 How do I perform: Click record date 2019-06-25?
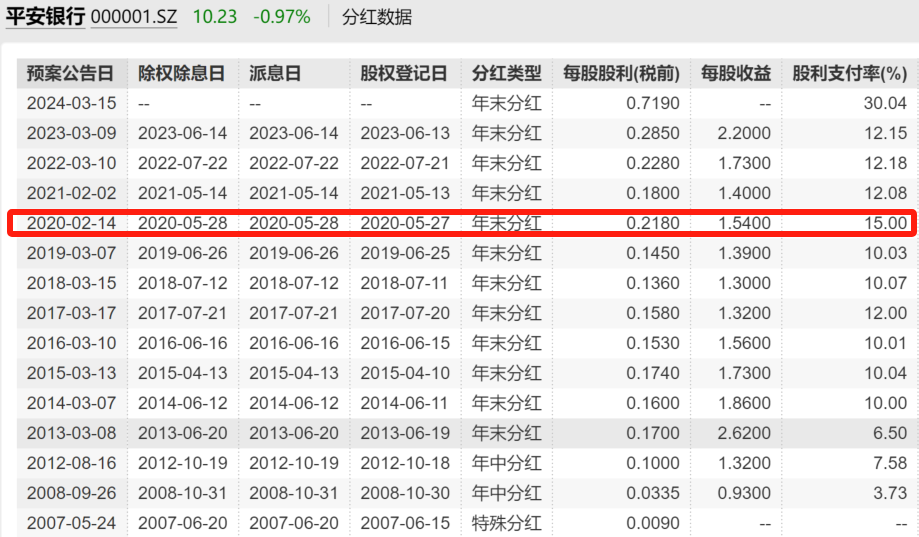(x=405, y=253)
